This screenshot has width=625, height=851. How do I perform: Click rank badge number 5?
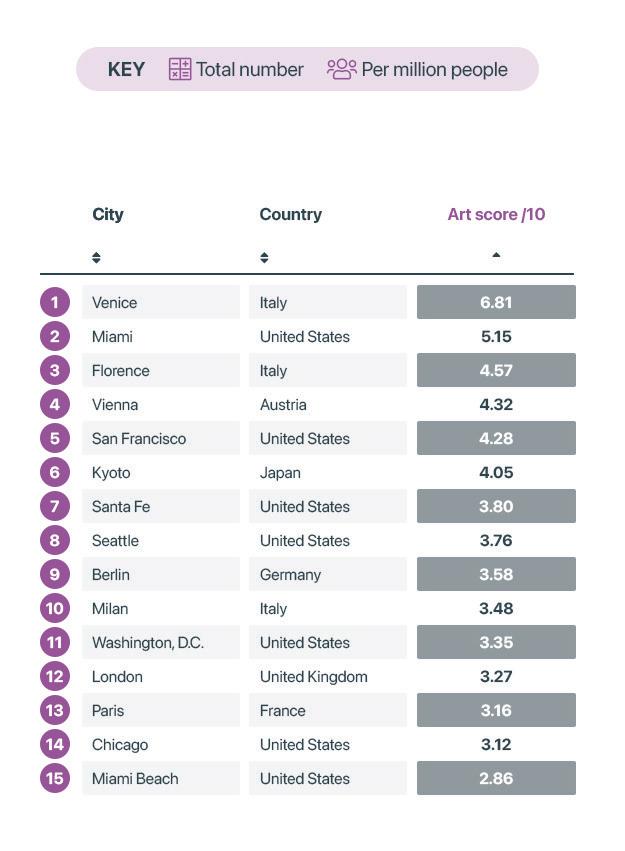tap(55, 438)
